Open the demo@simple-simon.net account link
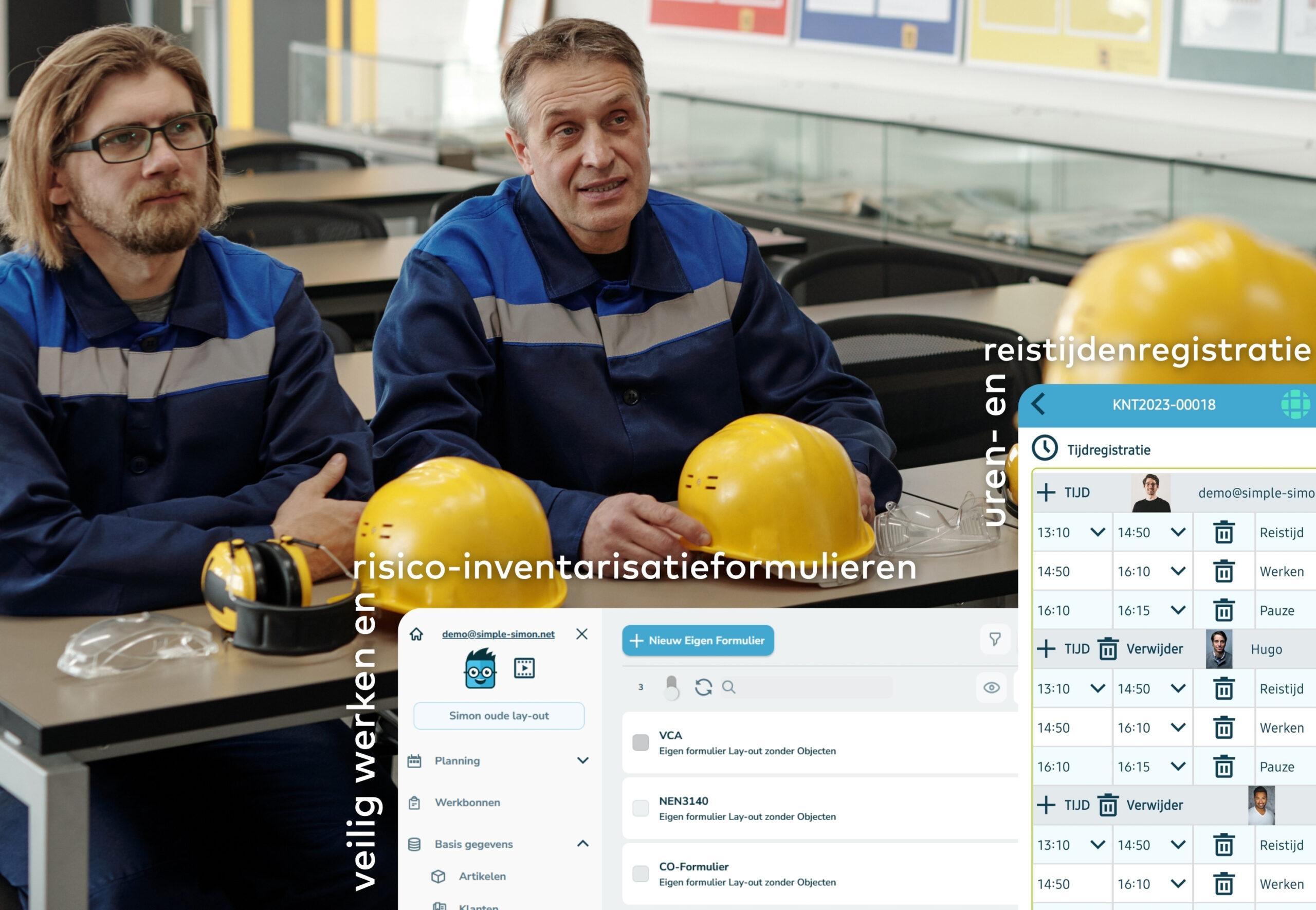The width and height of the screenshot is (1316, 910). 498,634
